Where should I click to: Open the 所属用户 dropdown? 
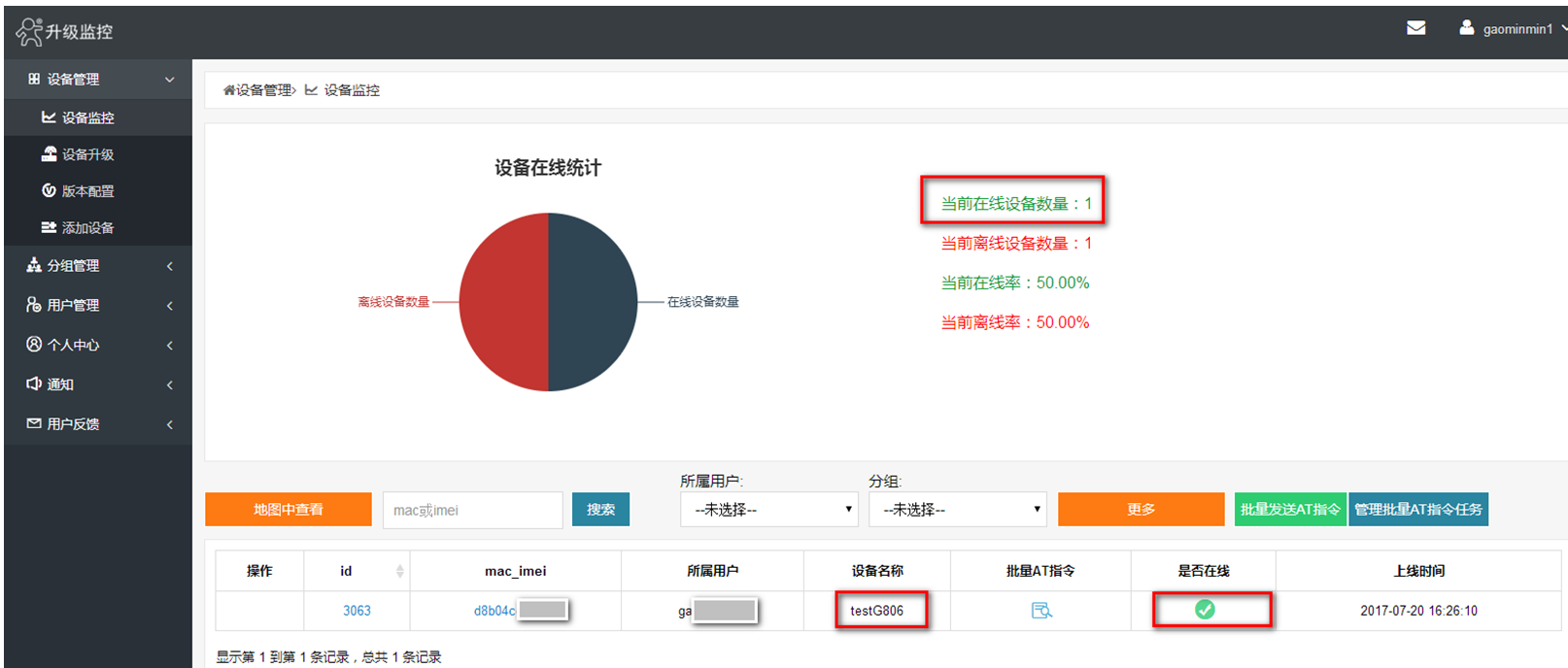point(768,510)
